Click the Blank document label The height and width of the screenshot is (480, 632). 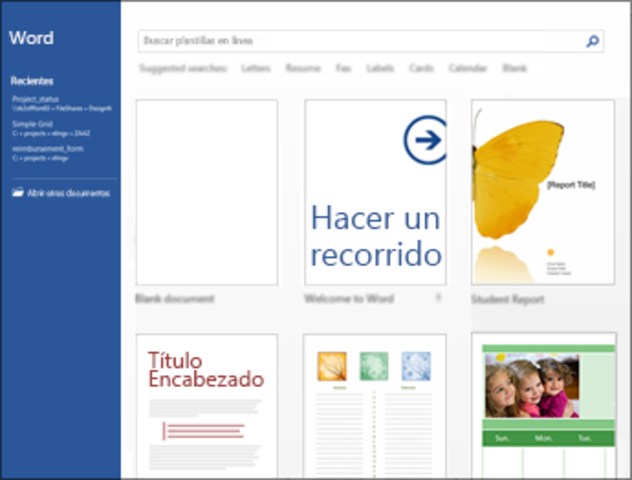175,299
